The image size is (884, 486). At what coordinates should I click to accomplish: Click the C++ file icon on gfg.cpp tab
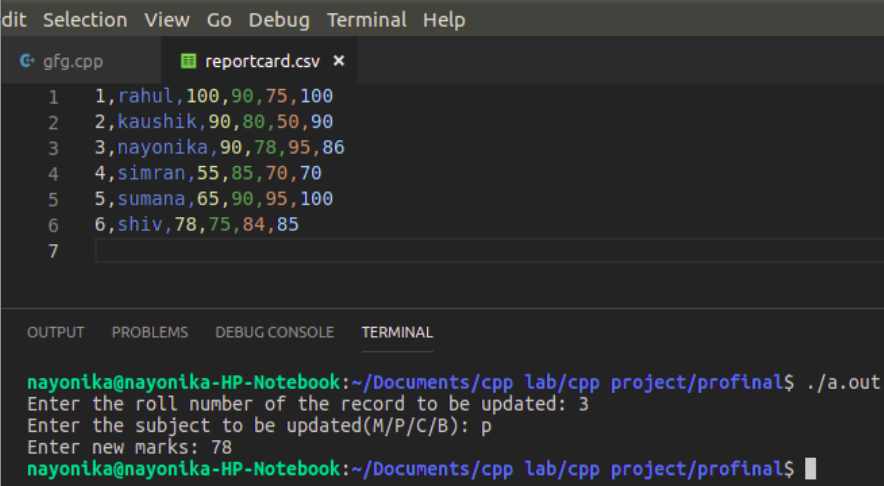pos(26,60)
